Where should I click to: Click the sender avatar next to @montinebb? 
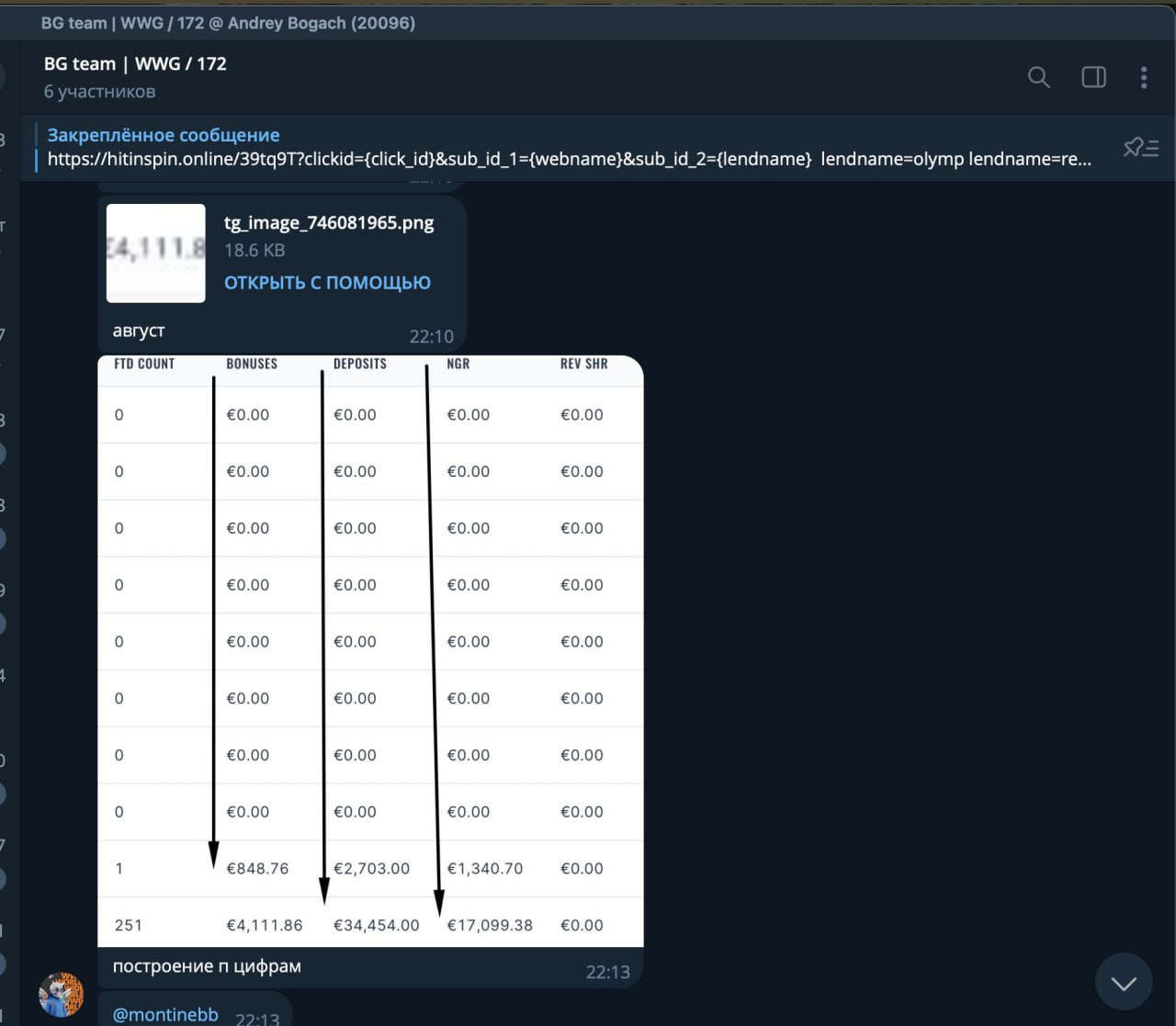click(x=61, y=995)
